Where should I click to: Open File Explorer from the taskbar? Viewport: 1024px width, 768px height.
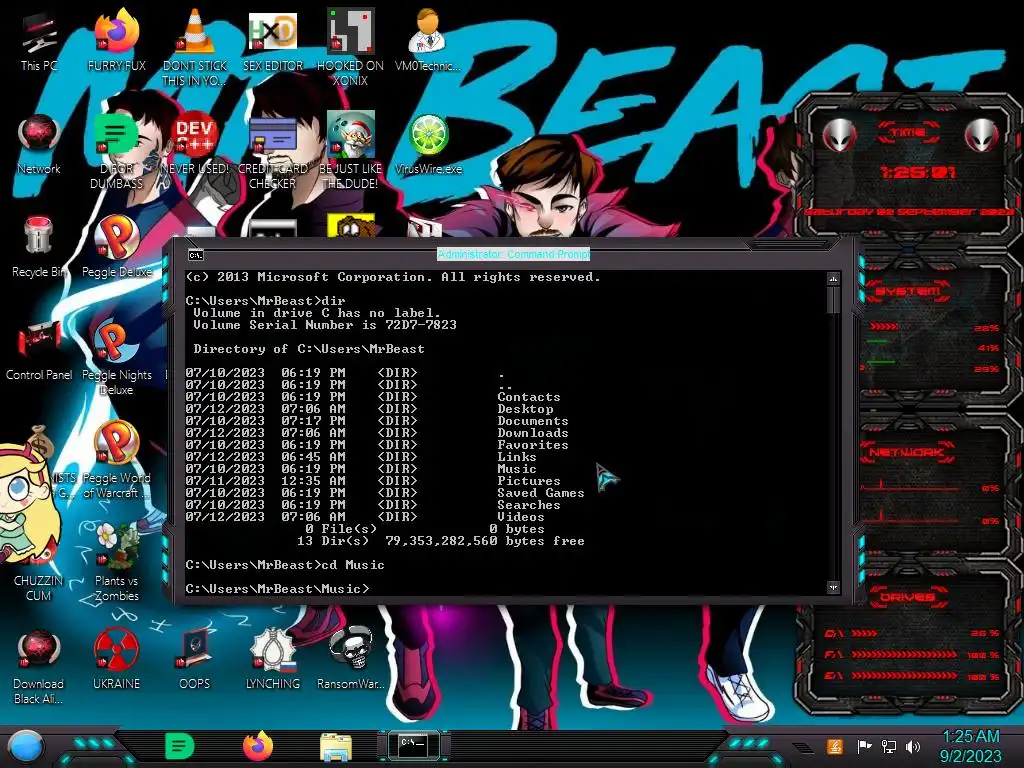point(336,746)
